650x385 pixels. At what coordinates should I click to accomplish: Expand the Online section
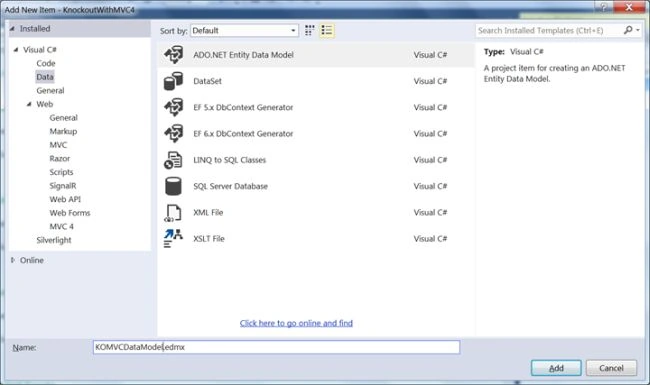13,260
